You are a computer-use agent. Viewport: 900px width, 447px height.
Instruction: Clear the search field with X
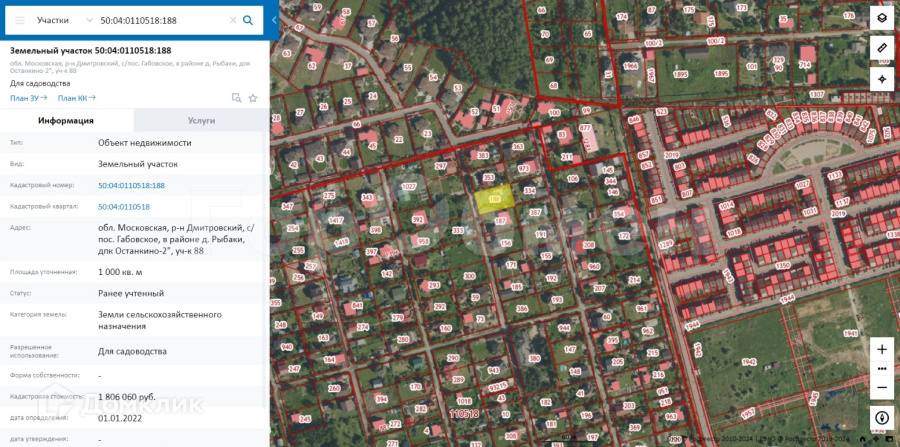233,20
